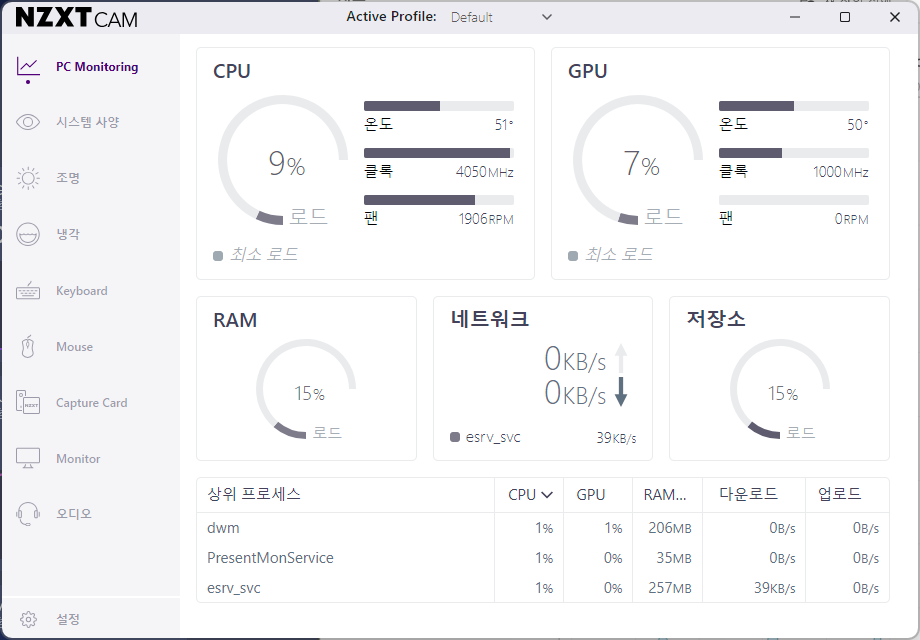
Task: Sort processes by GPU column
Action: tap(591, 494)
